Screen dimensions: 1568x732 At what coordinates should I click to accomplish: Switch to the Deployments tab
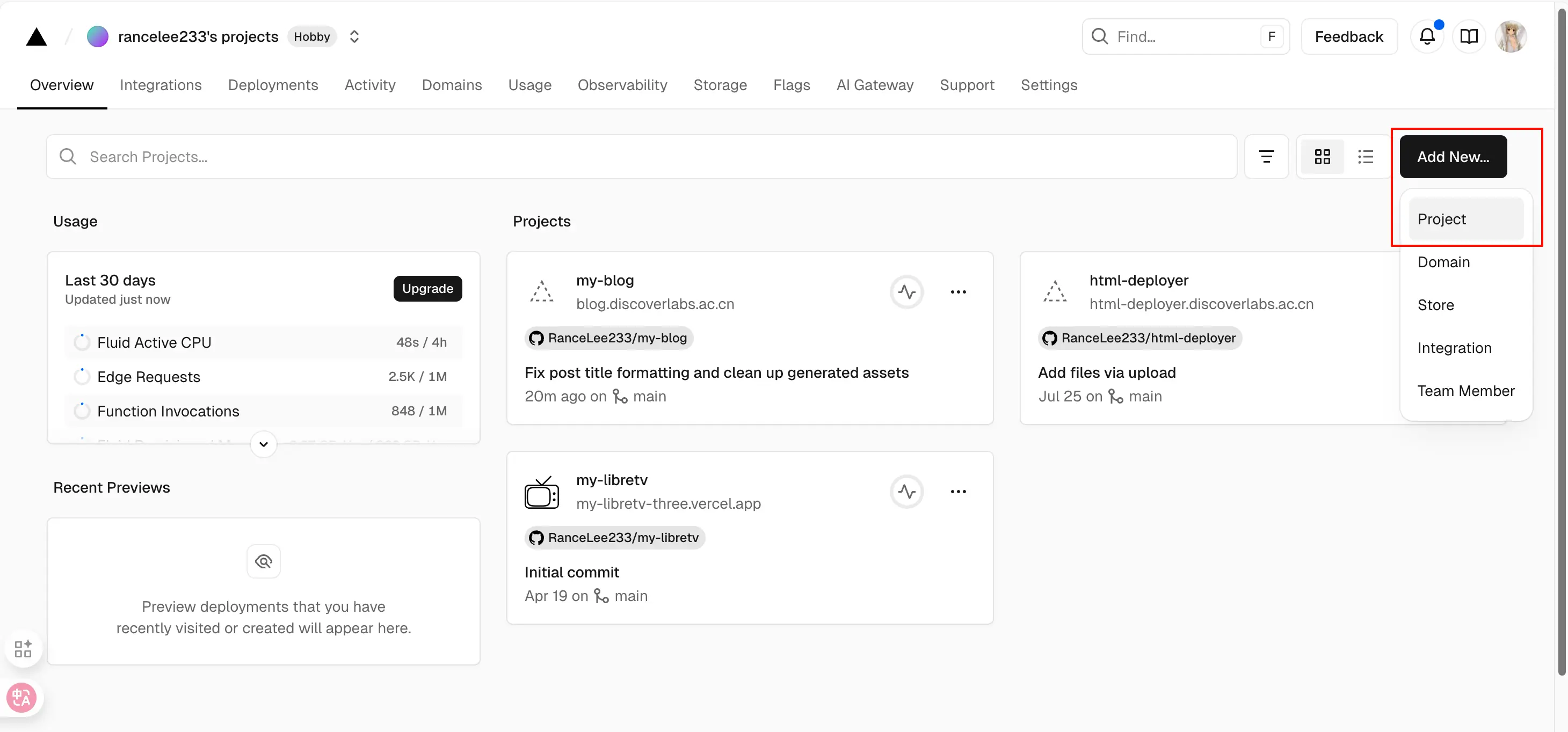(x=273, y=85)
